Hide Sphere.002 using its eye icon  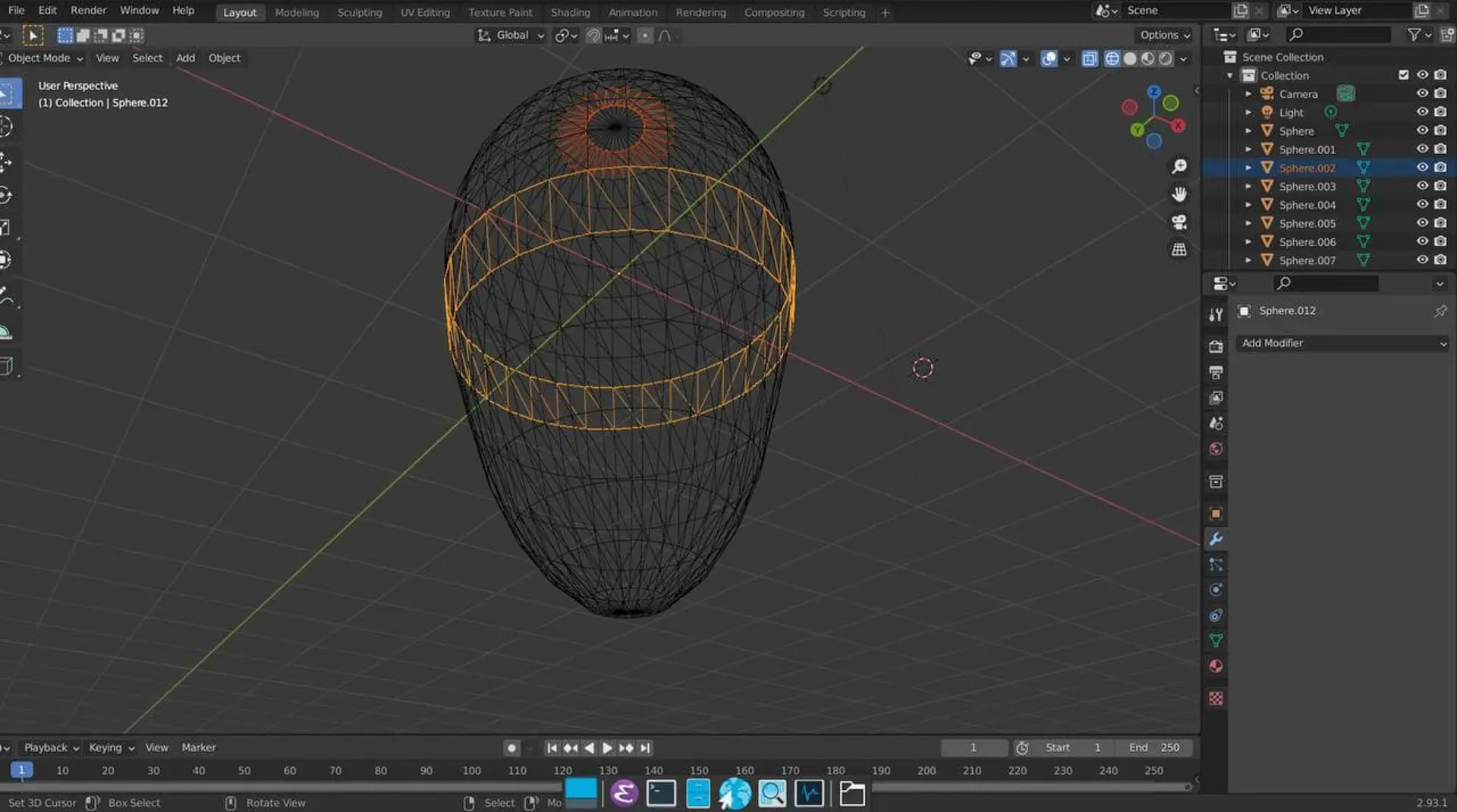tap(1422, 167)
